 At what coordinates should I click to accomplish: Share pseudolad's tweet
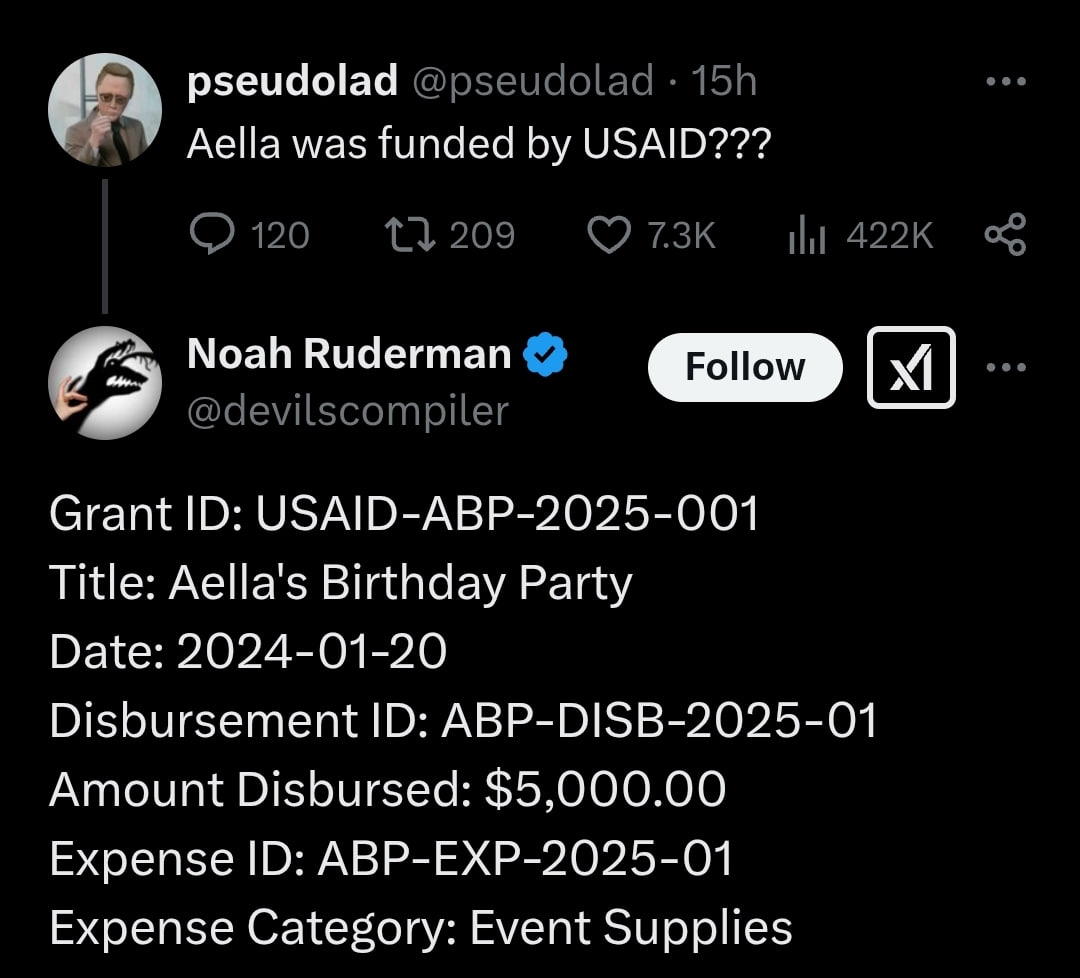click(x=1005, y=234)
